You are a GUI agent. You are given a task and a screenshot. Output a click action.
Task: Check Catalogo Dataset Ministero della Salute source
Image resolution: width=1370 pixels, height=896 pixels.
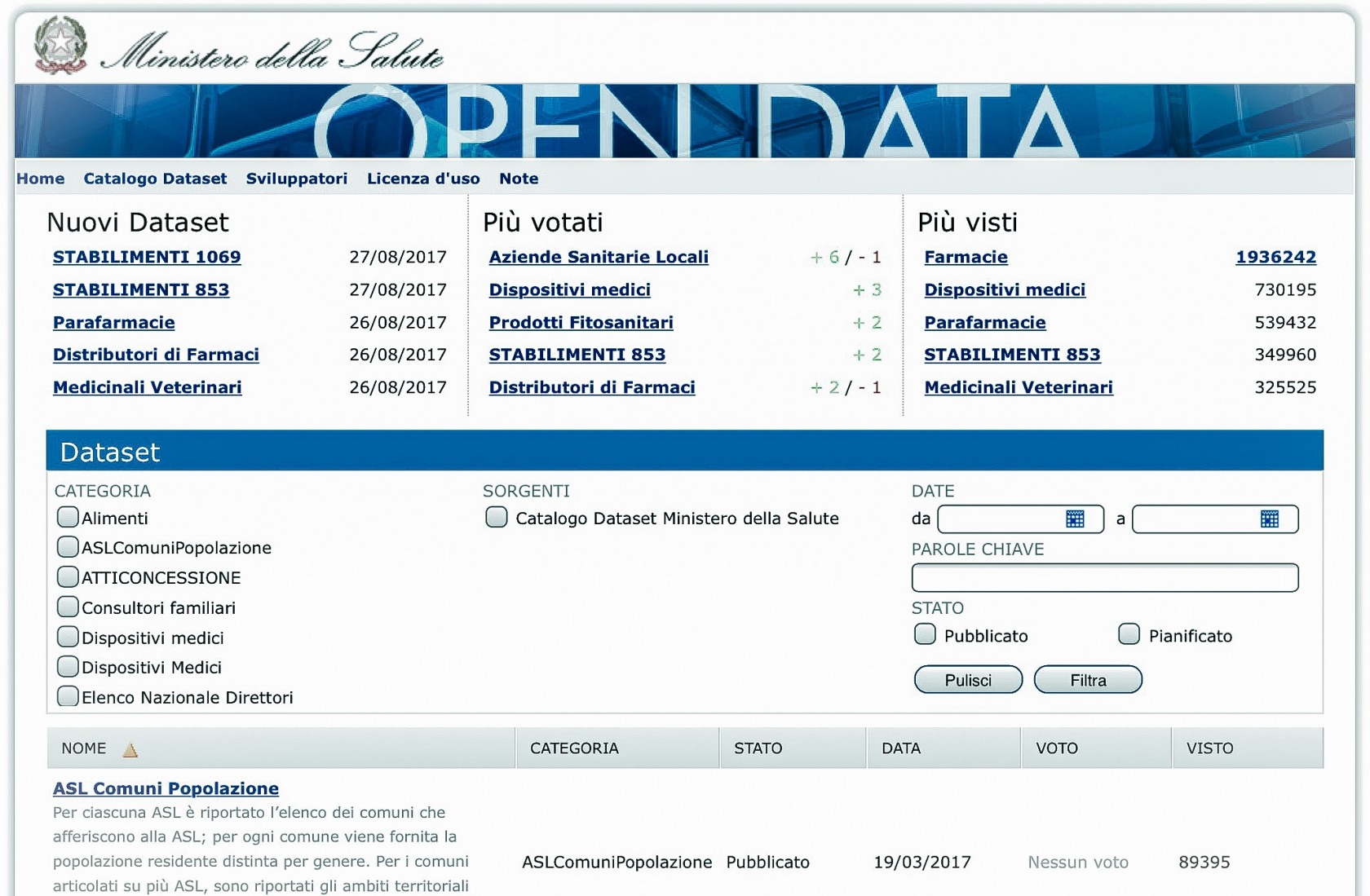tap(497, 517)
